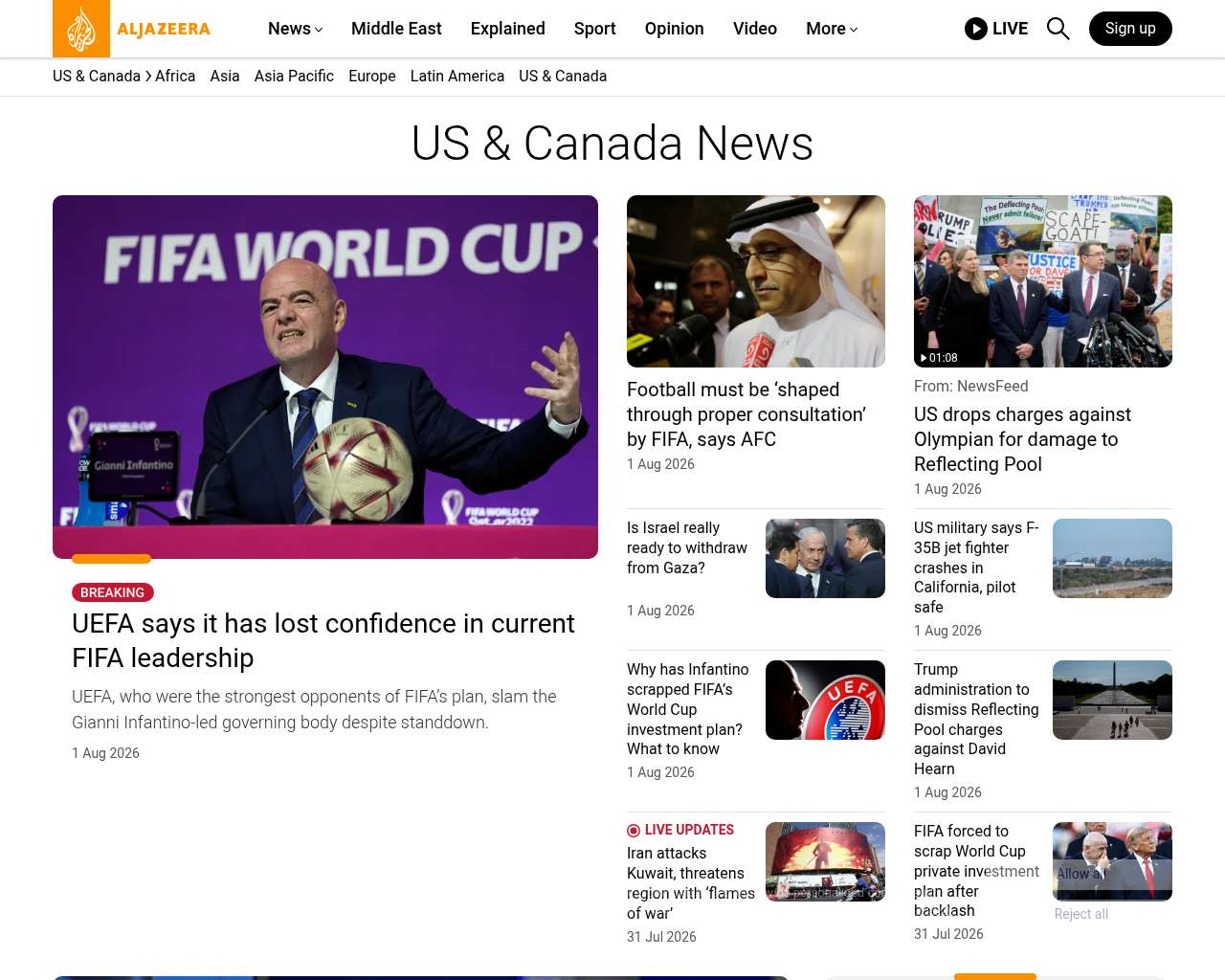Open the UEFA logo thumbnail
This screenshot has height=980, width=1225.
coord(825,701)
